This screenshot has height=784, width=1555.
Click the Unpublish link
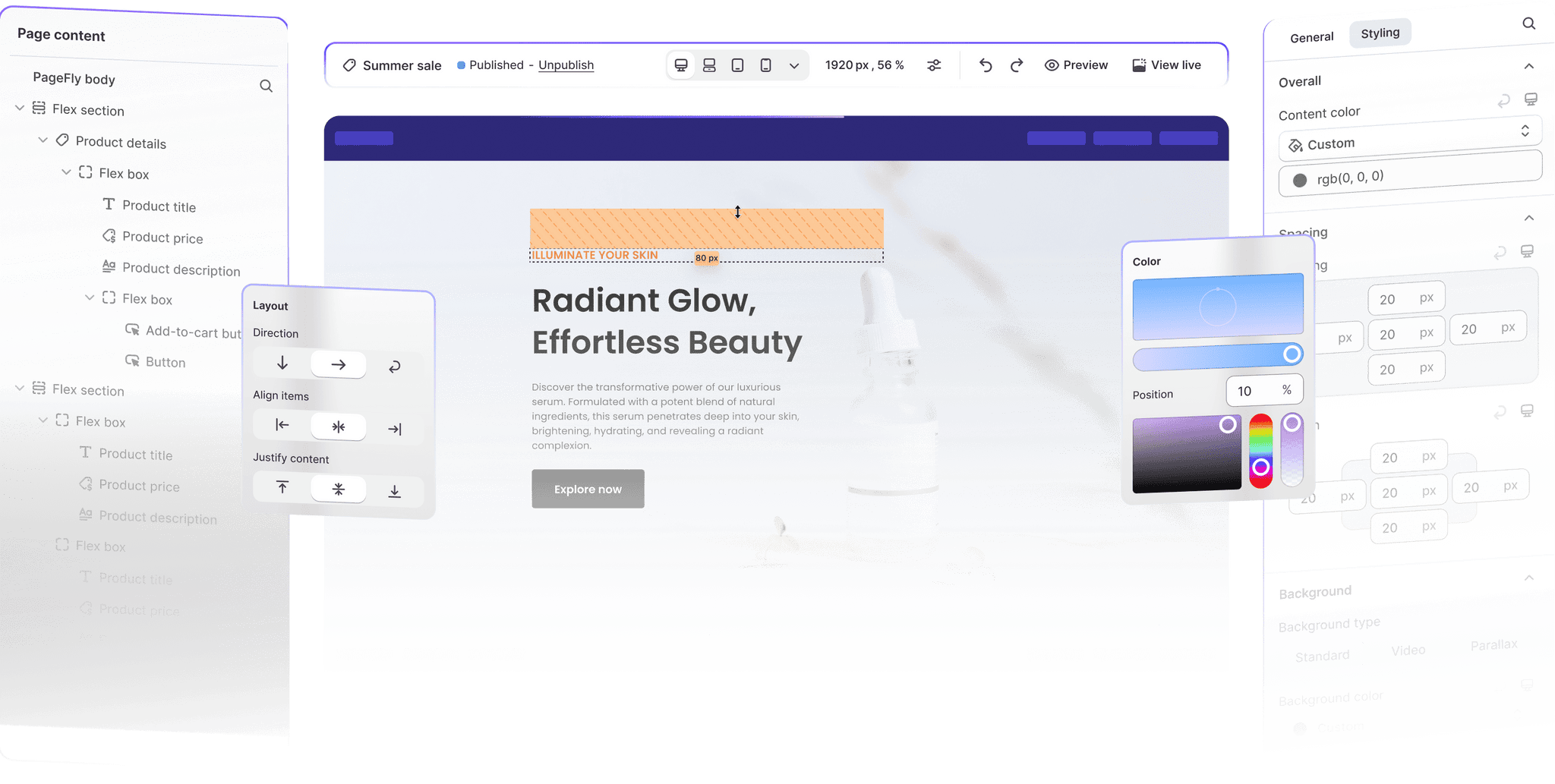tap(566, 65)
